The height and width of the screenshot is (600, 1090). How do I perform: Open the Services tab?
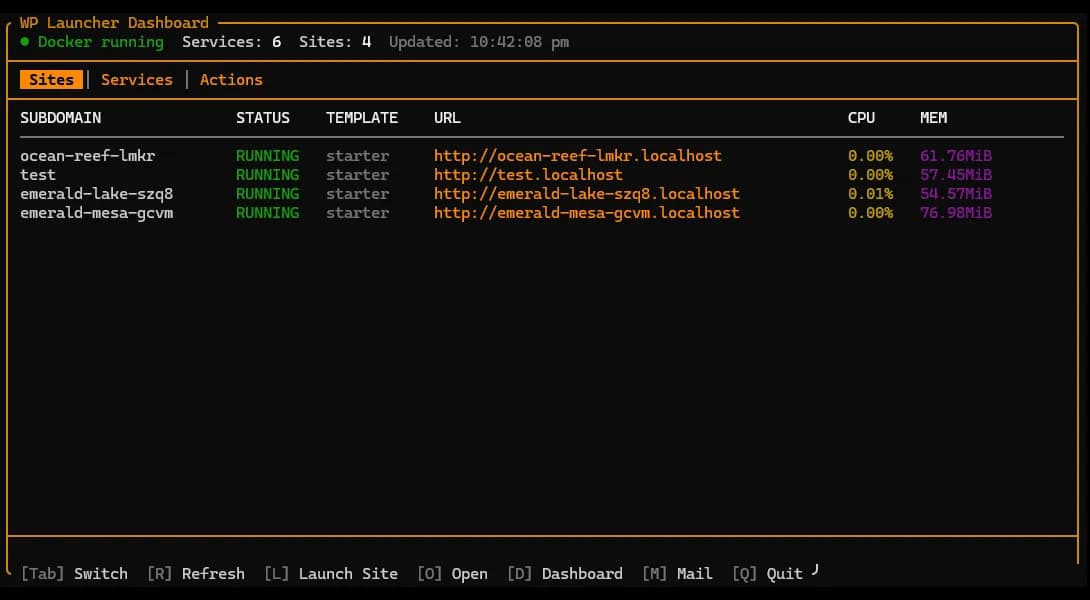(137, 80)
